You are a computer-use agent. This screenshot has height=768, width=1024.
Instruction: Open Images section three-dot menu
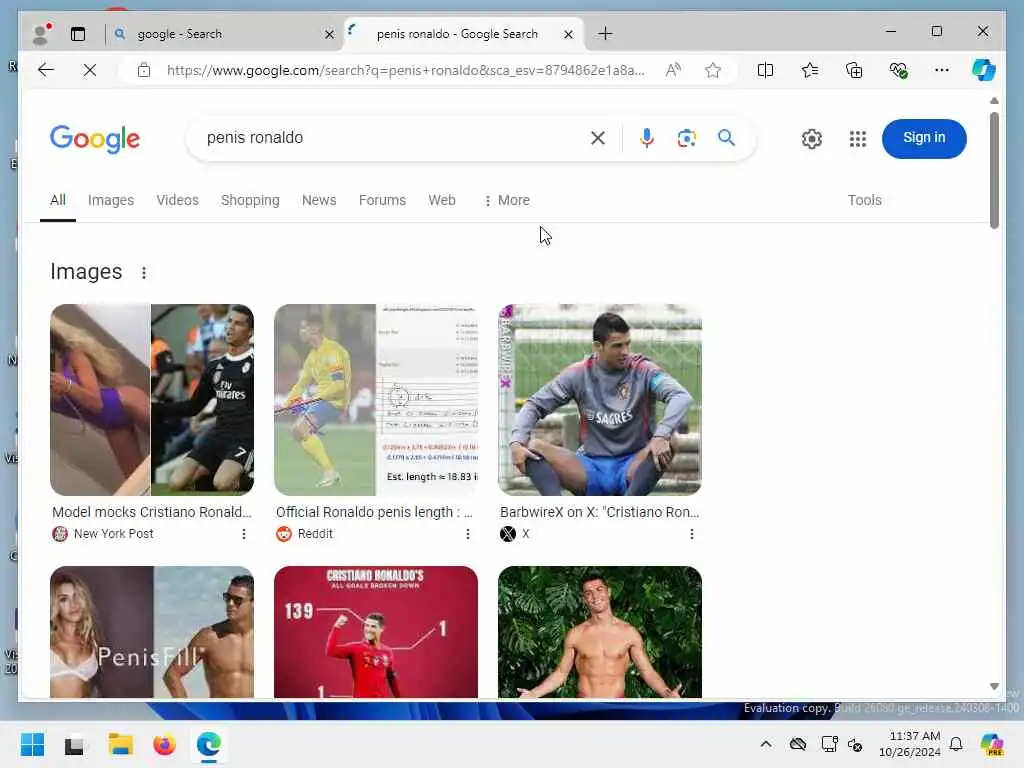(x=144, y=272)
